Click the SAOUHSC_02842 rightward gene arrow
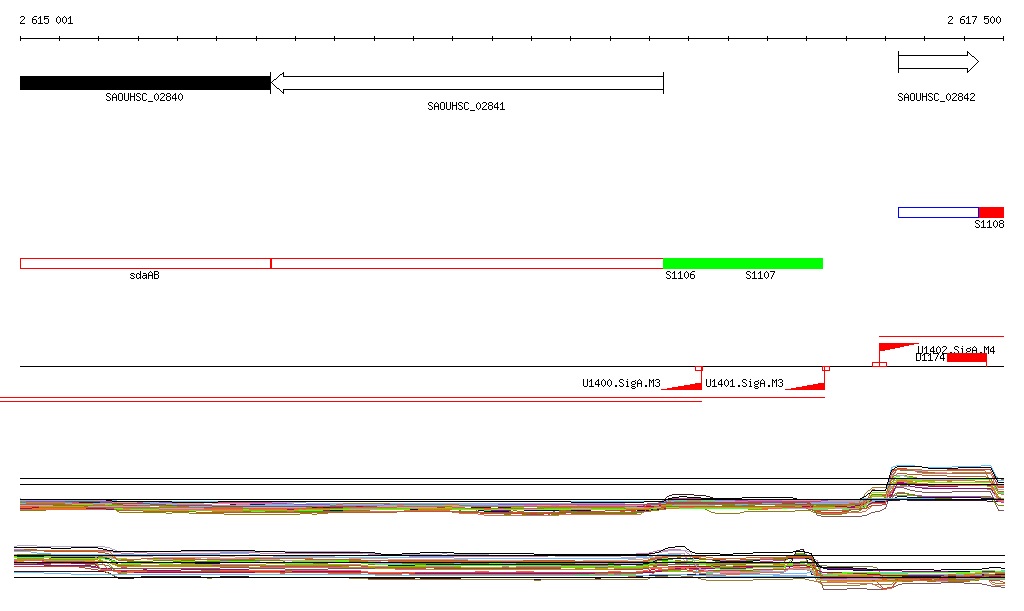This screenshot has height=611, width=1024. tap(938, 63)
